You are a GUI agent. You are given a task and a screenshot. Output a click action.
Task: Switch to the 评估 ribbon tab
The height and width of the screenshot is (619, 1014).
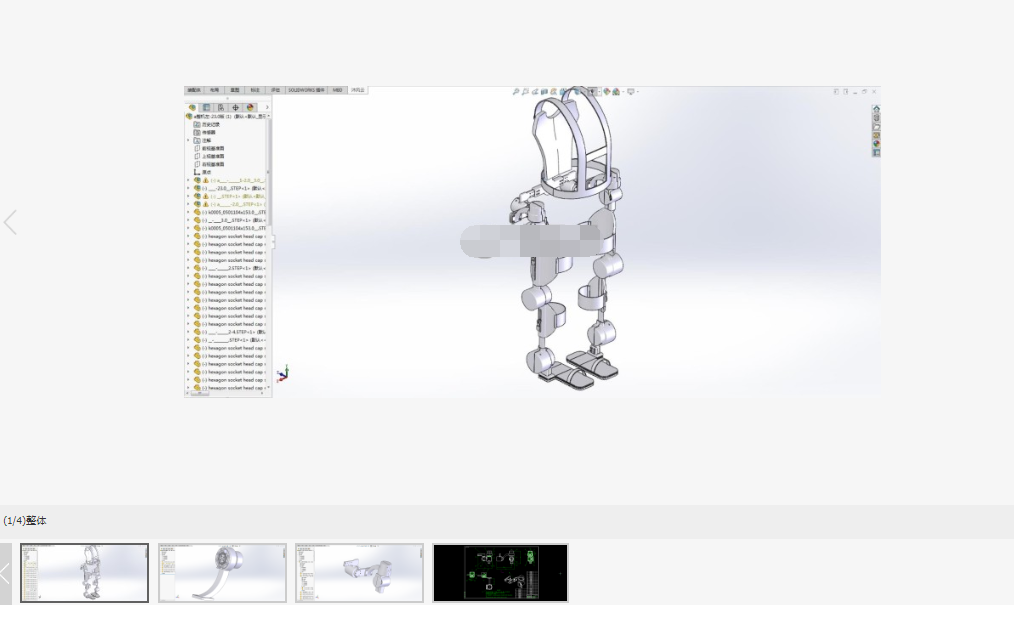click(x=275, y=90)
